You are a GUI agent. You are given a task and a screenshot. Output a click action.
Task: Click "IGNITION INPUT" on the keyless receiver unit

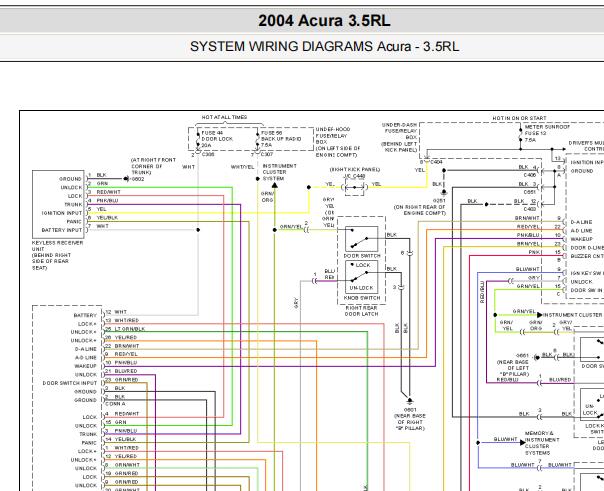[x=62, y=213]
